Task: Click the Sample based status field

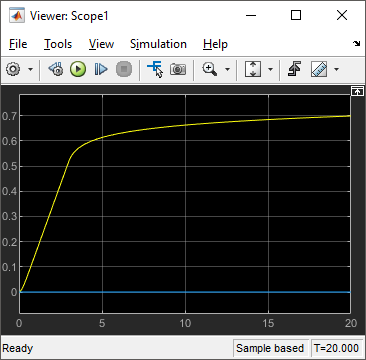Action: point(270,348)
